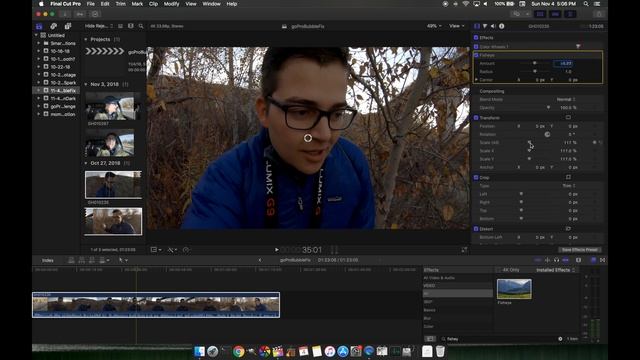Open the Modify menu
The height and width of the screenshot is (360, 640).
pyautogui.click(x=171, y=4)
